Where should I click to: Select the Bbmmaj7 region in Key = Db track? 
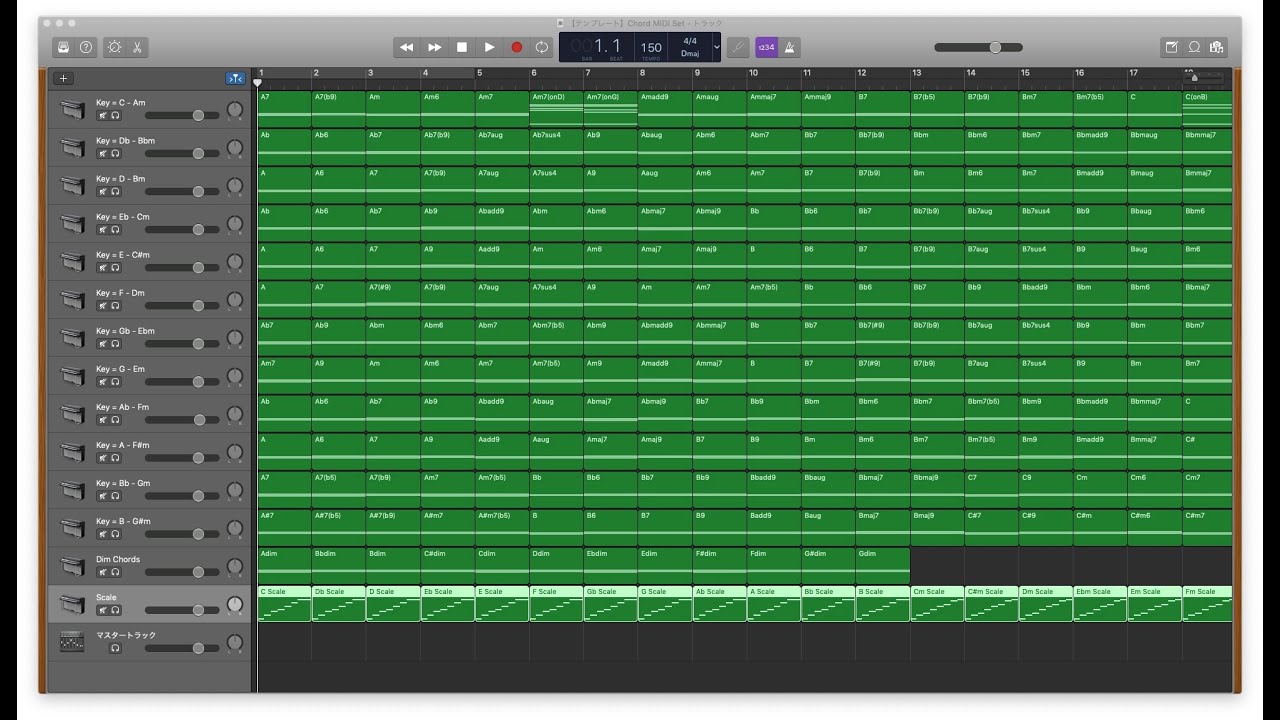pyautogui.click(x=1207, y=147)
